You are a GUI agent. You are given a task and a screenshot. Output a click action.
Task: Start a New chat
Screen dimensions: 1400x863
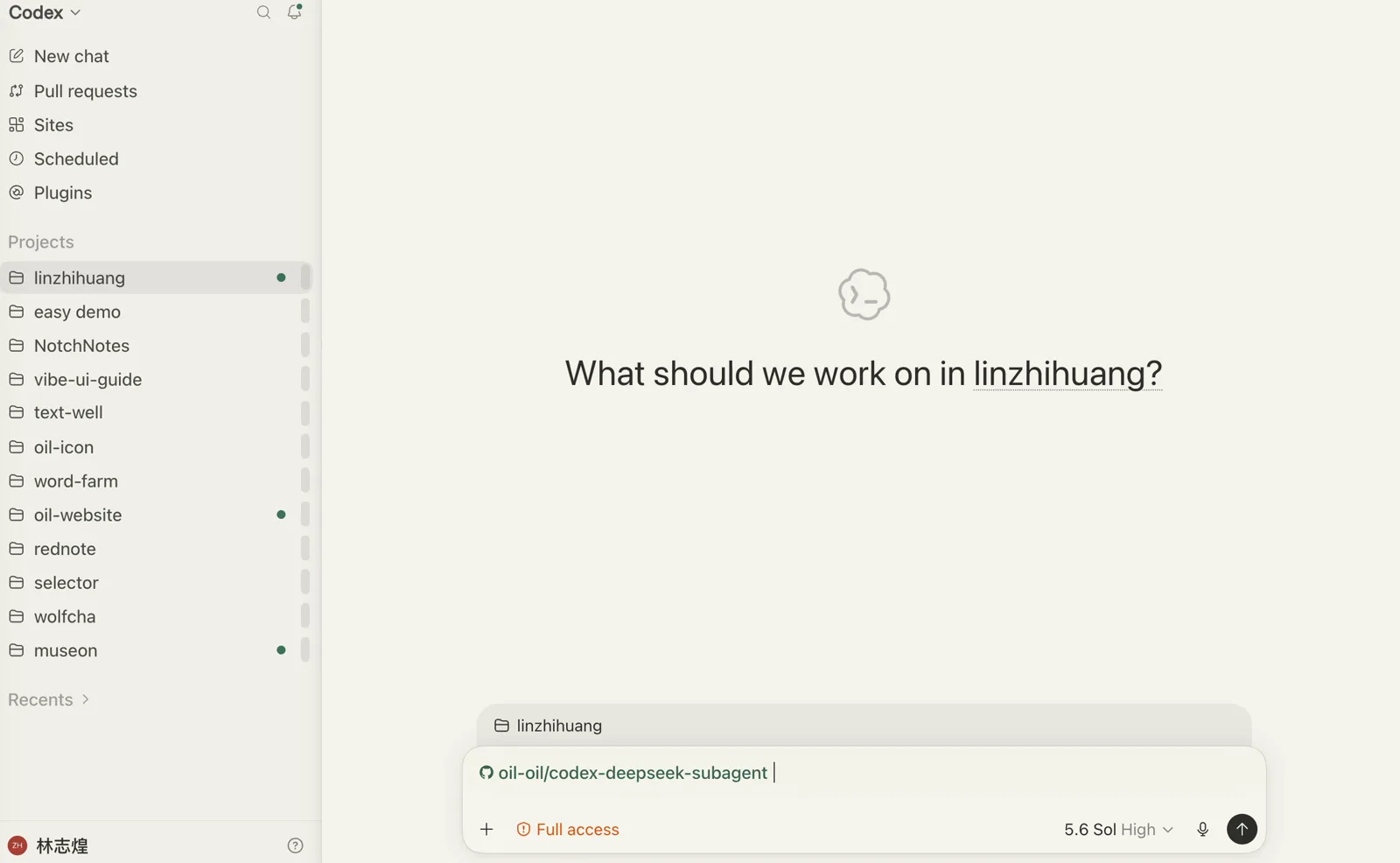click(72, 56)
